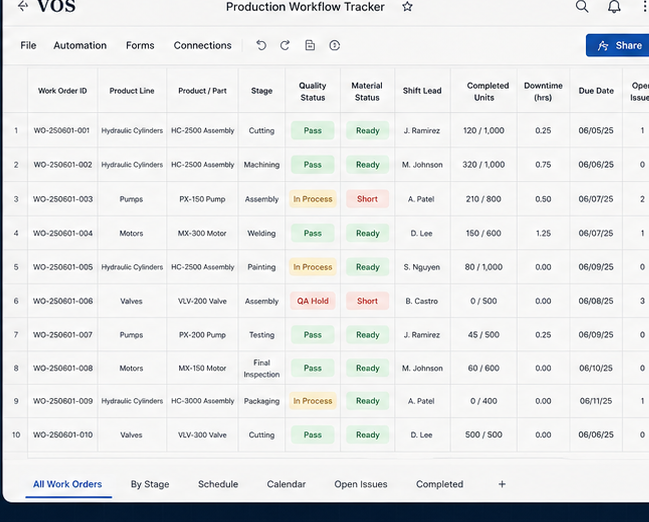The image size is (649, 522).
Task: Select the All Work Orders tab
Action: pos(67,484)
